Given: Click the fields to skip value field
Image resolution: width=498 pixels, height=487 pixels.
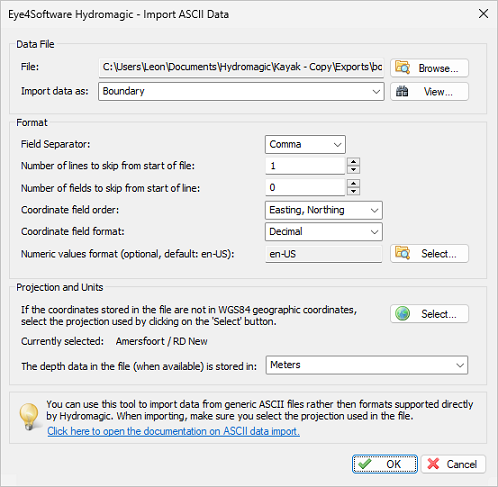Looking at the screenshot, I should [305, 187].
